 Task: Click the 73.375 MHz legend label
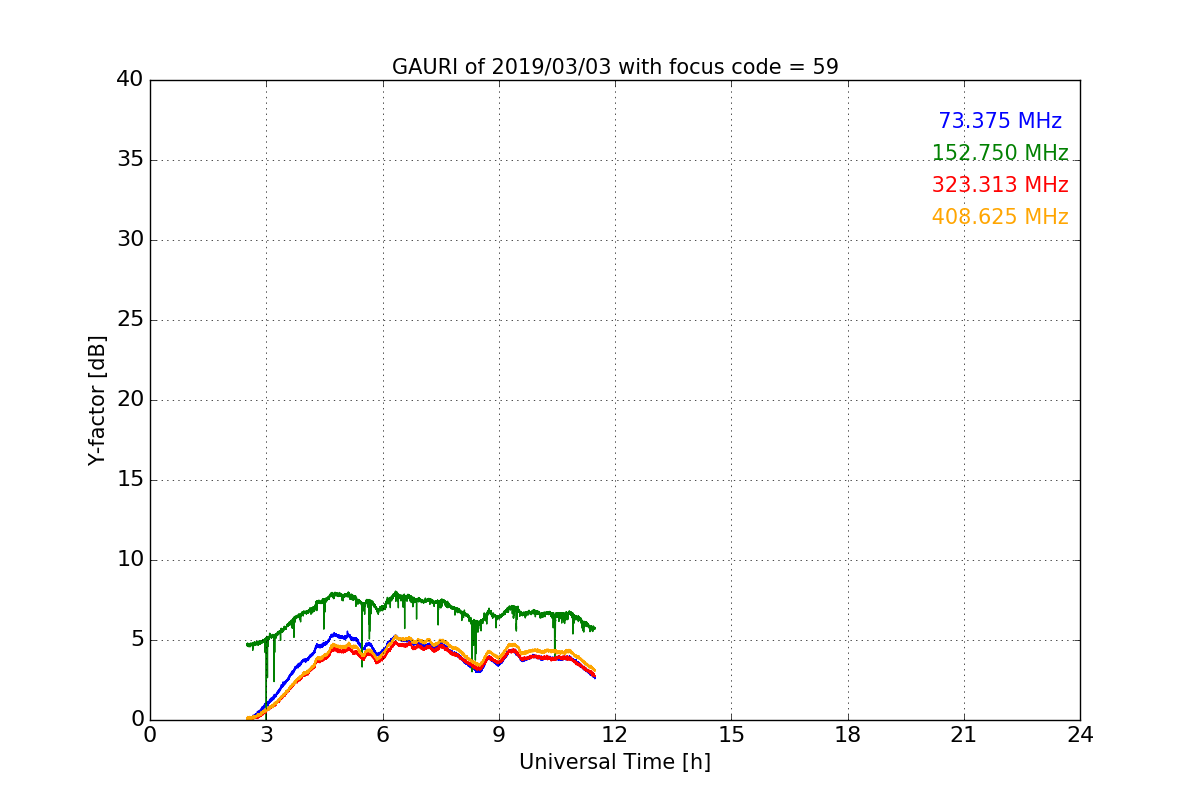tap(1000, 121)
